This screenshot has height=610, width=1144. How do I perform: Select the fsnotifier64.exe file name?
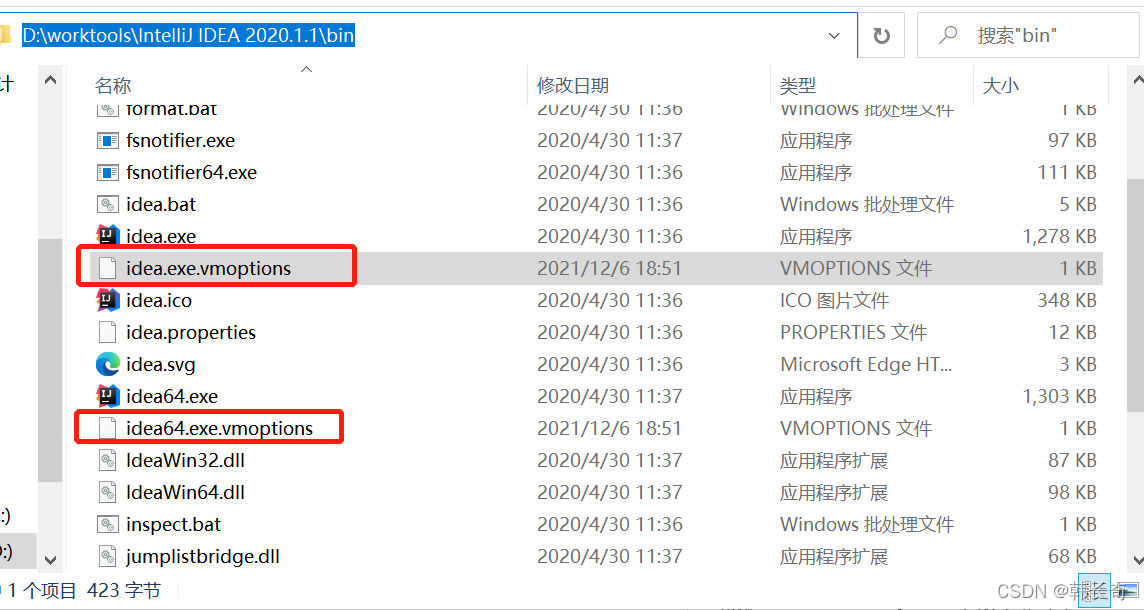click(191, 172)
